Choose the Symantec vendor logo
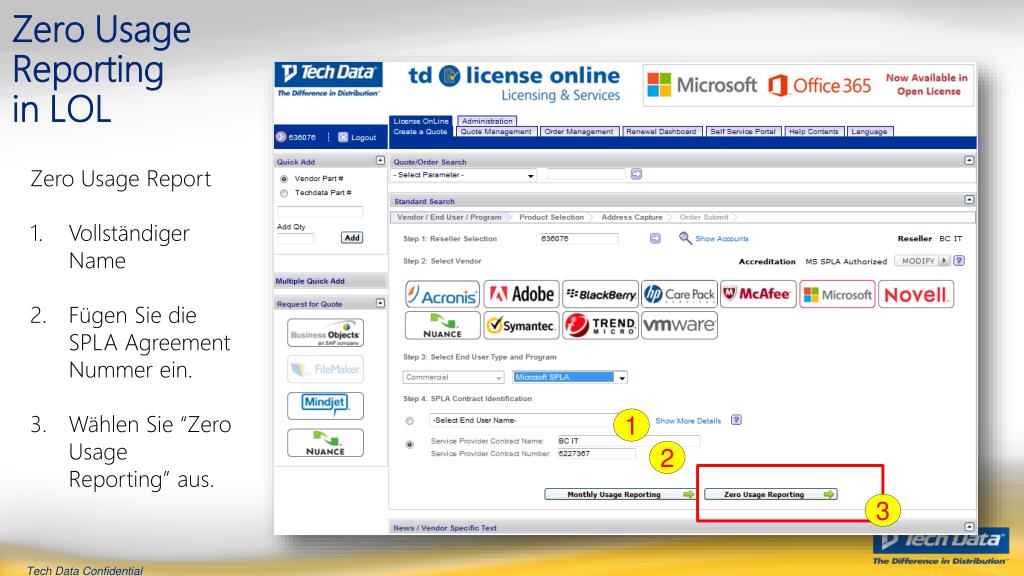 520,325
